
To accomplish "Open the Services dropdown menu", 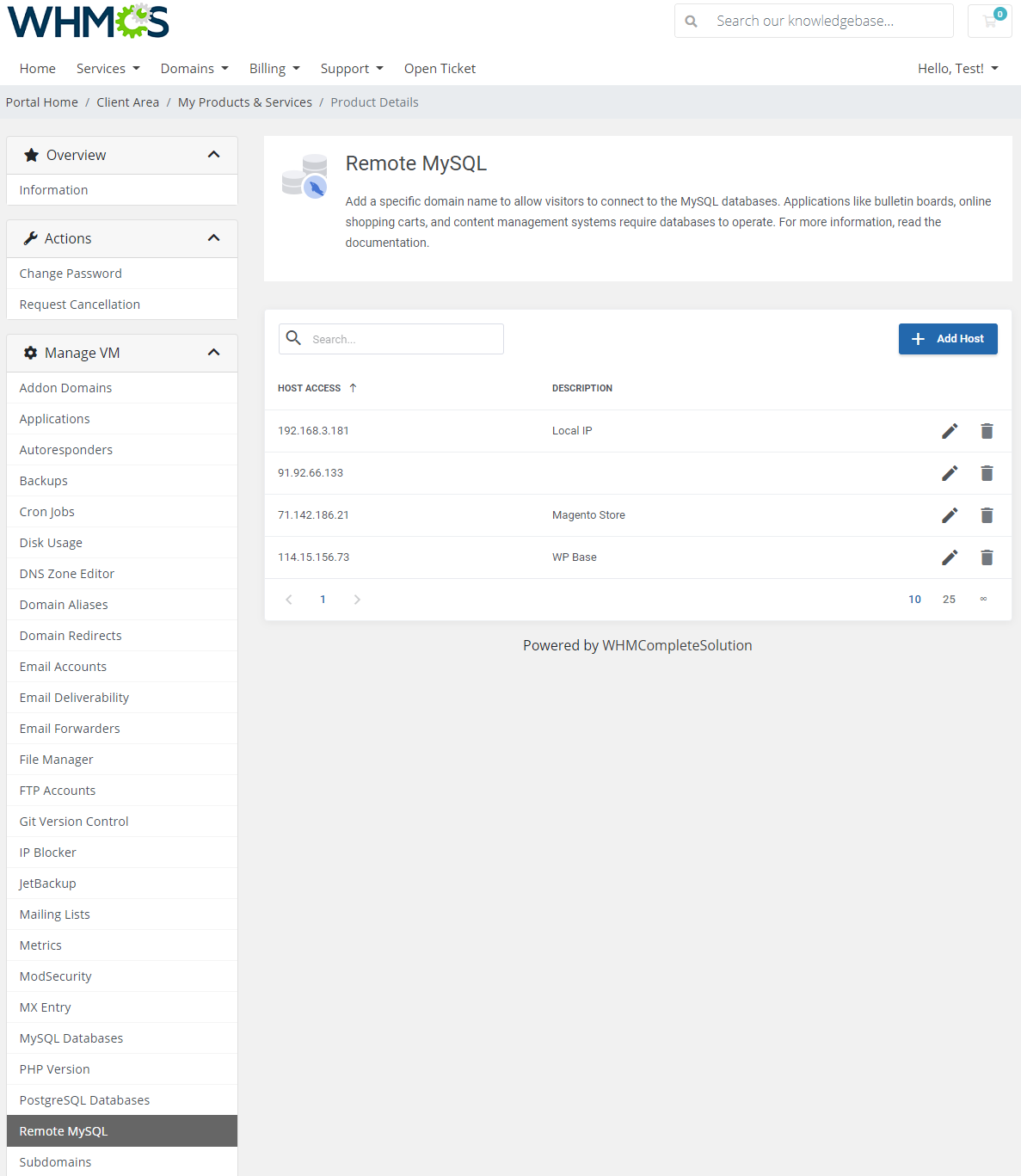I will click(x=107, y=68).
